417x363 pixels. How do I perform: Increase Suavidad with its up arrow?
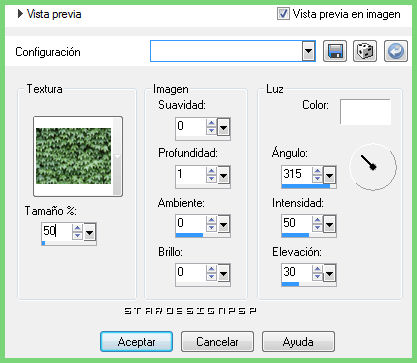tap(211, 123)
